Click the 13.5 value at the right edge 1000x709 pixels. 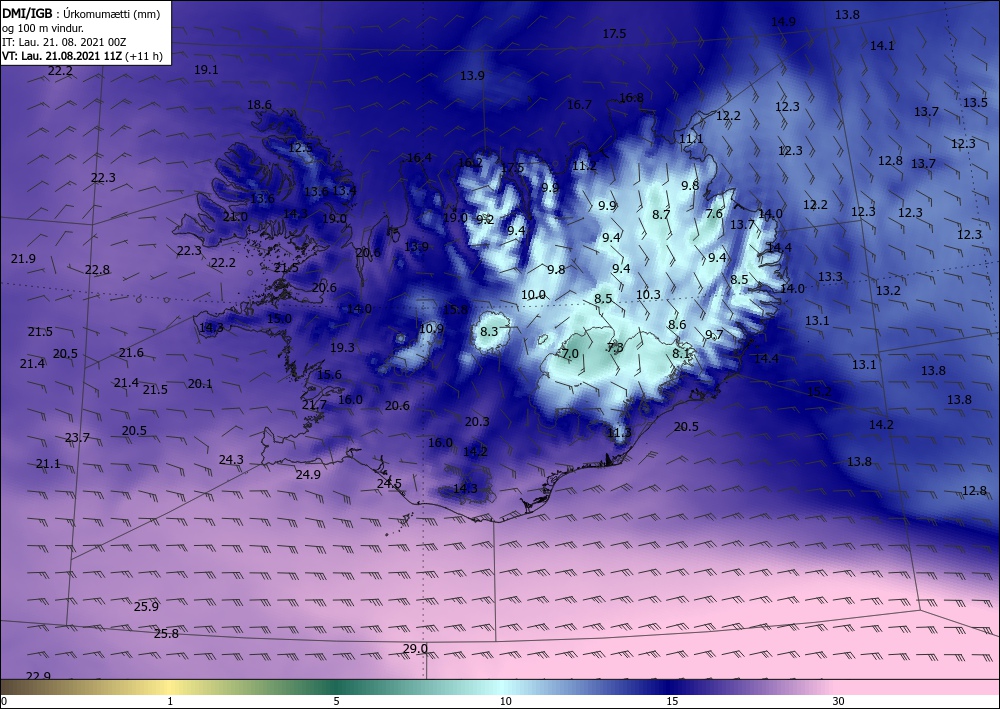[975, 103]
